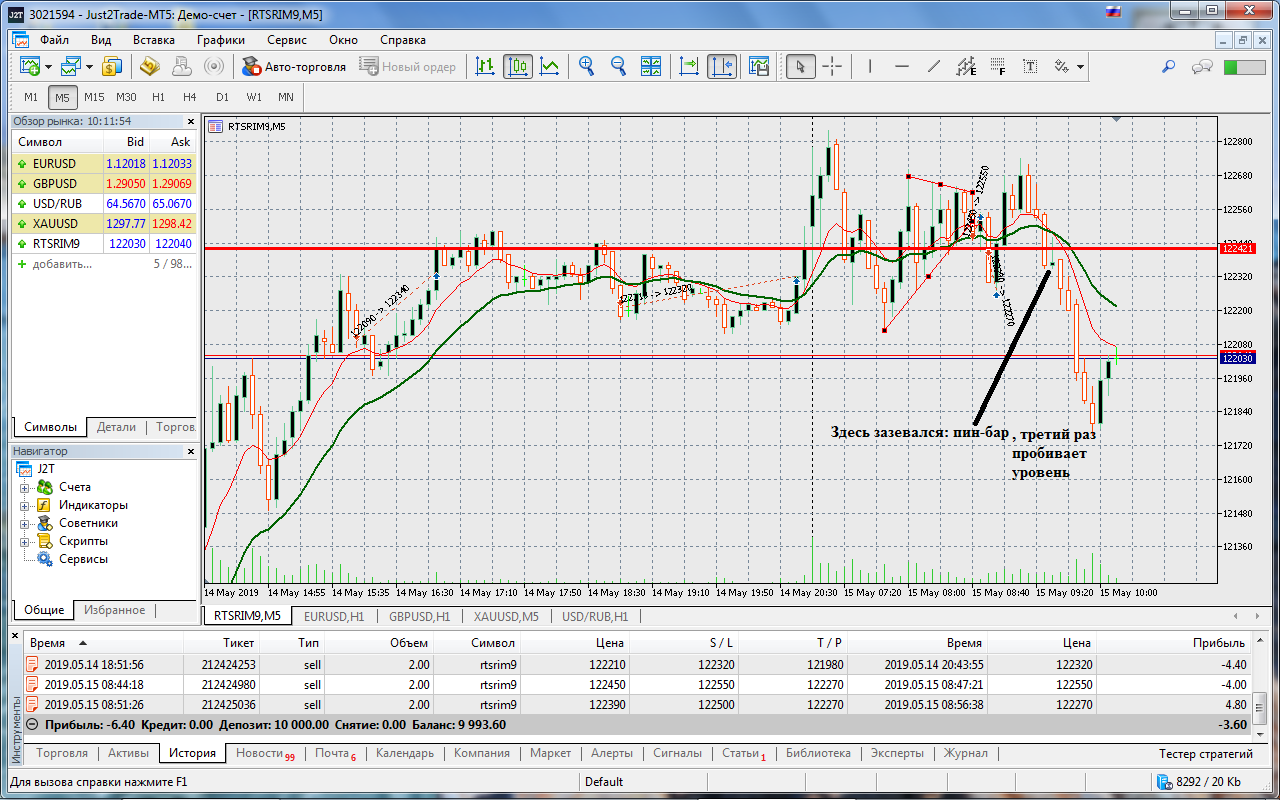Show the Market Watch window icon
Image resolution: width=1280 pixels, height=800 pixels.
pyautogui.click(x=112, y=67)
